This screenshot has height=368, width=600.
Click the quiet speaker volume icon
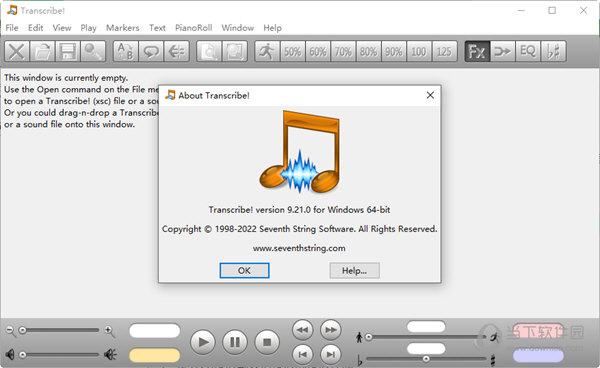pos(10,355)
